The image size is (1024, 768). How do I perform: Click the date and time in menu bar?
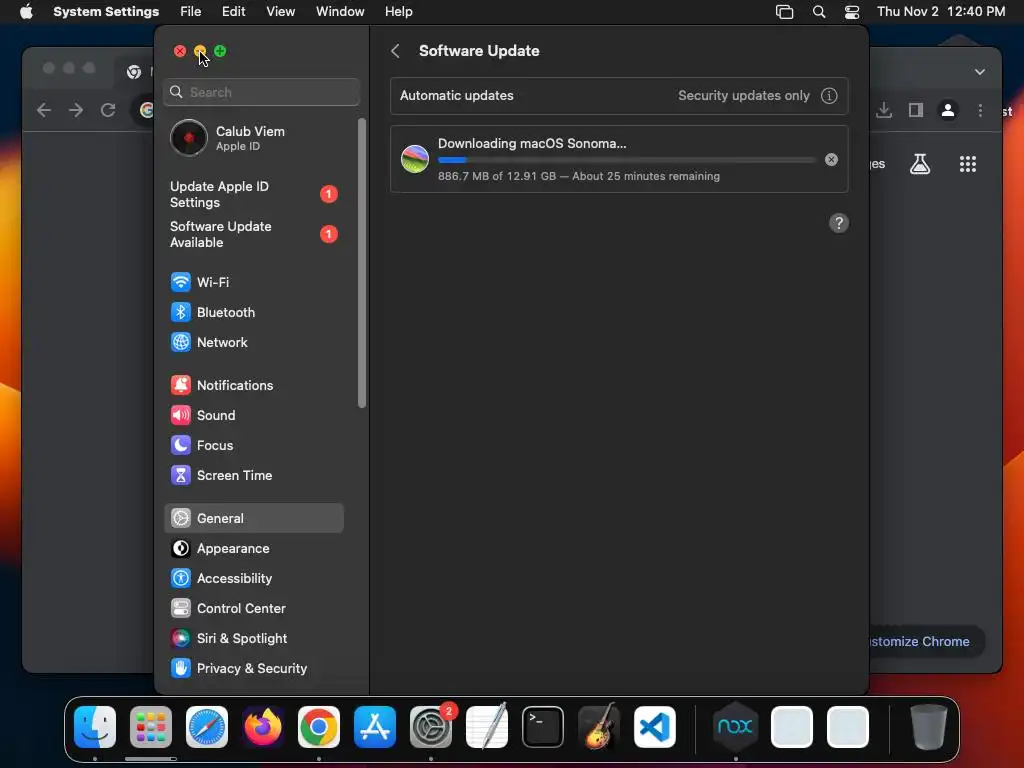coord(941,12)
